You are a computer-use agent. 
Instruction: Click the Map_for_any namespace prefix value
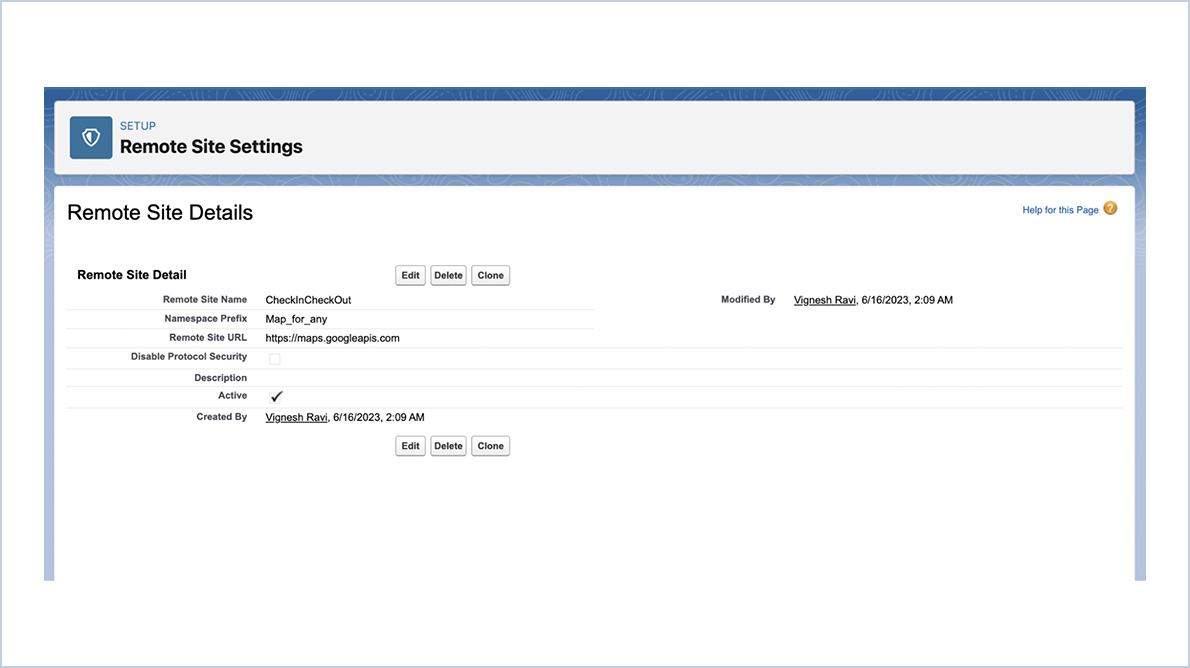click(x=294, y=318)
